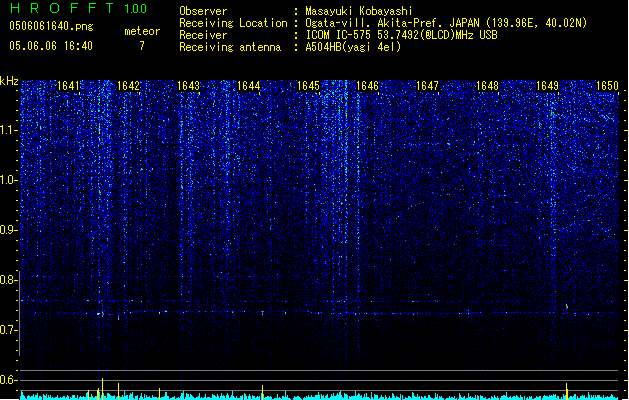Click the meteor echo spot near 1649
This screenshot has width=629, height=400.
(x=567, y=307)
